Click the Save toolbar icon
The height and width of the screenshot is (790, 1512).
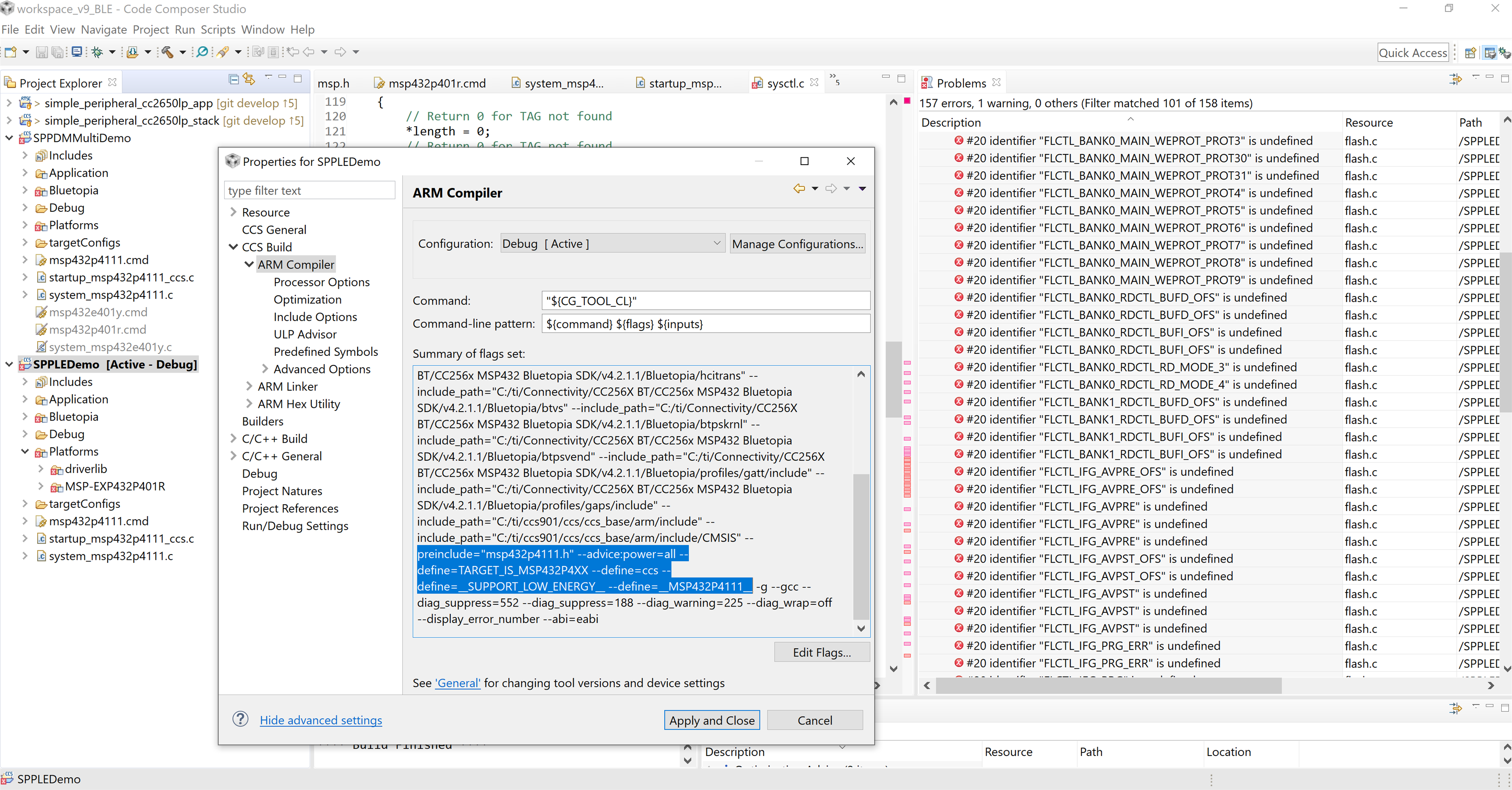(42, 52)
